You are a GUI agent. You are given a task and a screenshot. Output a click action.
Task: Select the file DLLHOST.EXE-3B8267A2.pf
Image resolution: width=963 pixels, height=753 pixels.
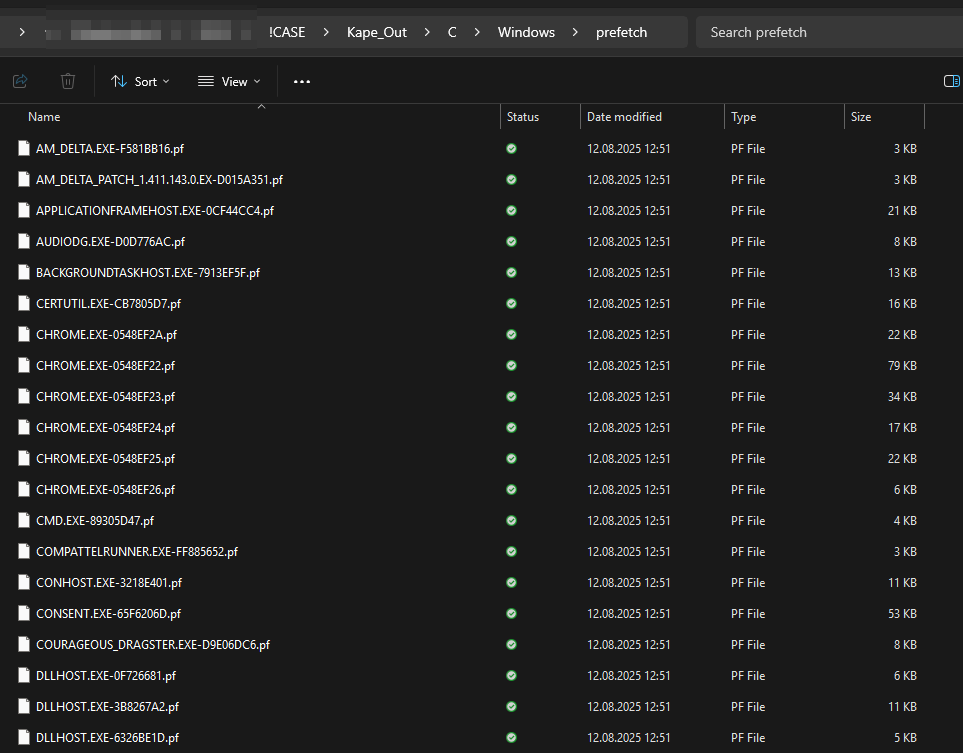coord(107,707)
